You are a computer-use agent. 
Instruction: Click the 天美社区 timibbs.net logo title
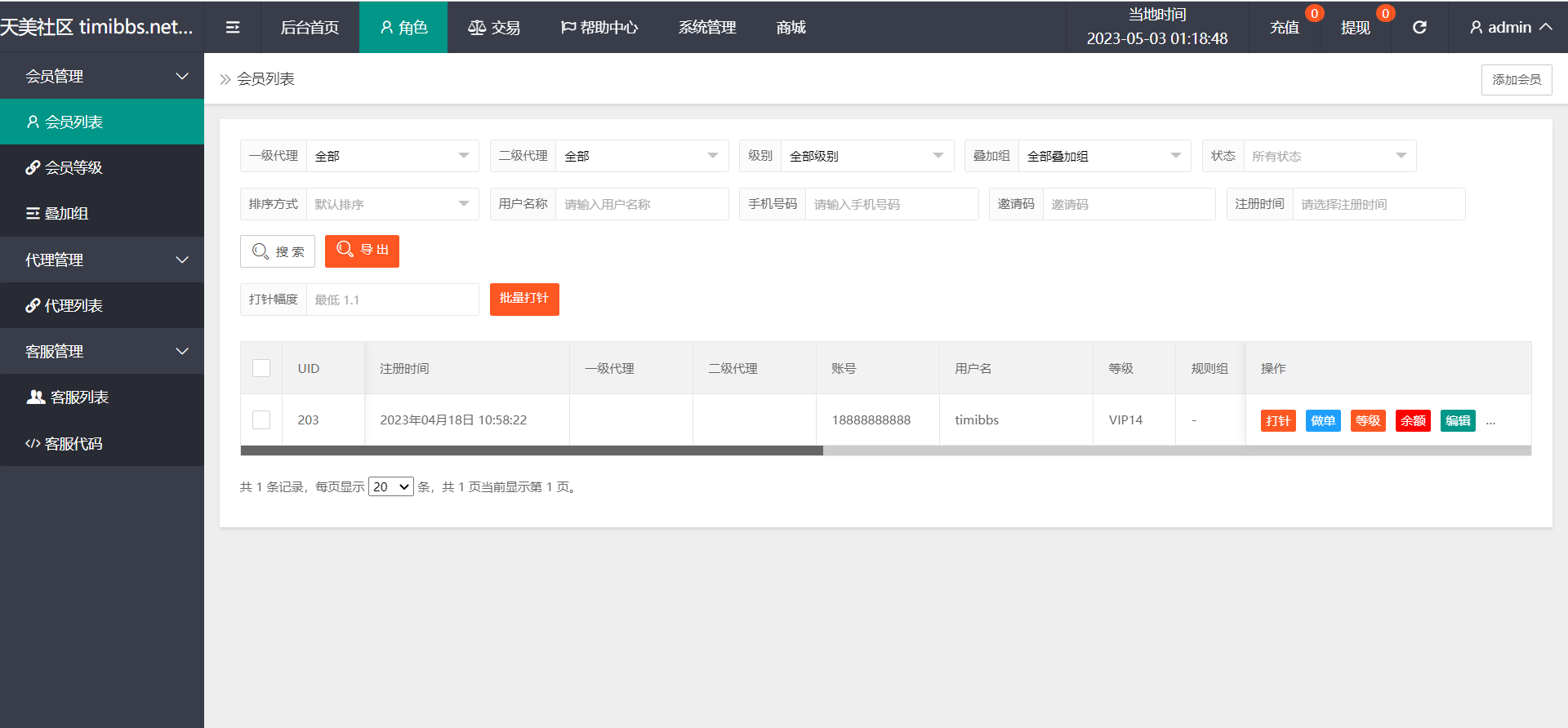tap(96, 27)
